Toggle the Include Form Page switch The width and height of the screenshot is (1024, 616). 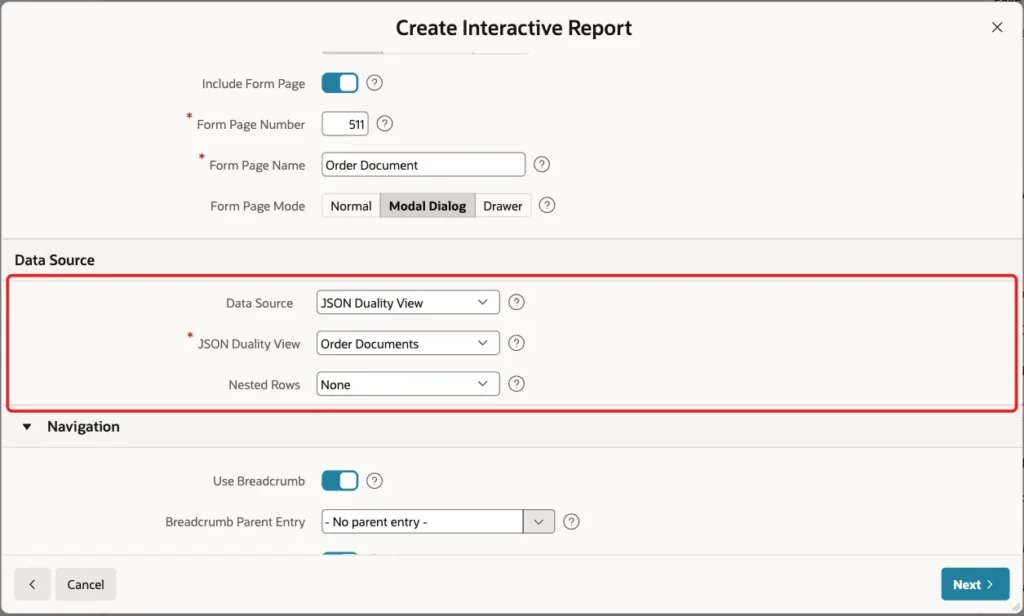[x=340, y=83]
